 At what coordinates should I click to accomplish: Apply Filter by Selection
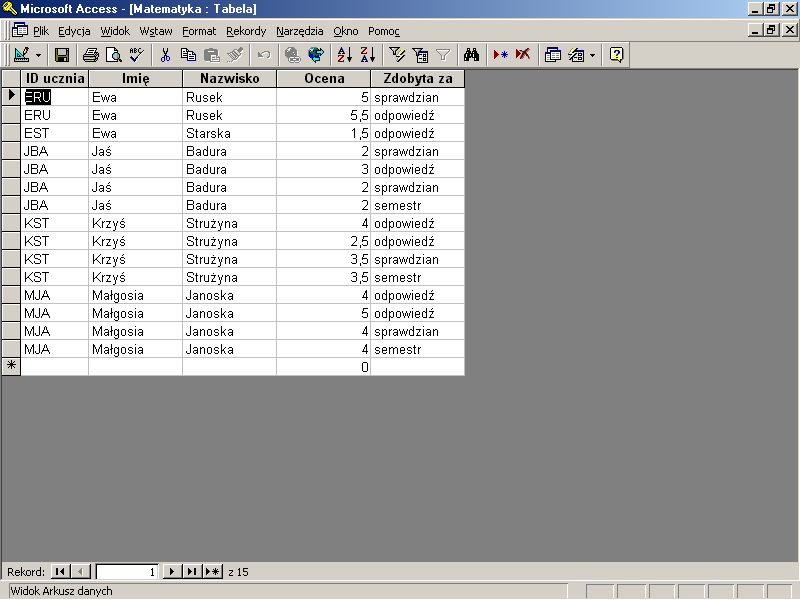397,55
